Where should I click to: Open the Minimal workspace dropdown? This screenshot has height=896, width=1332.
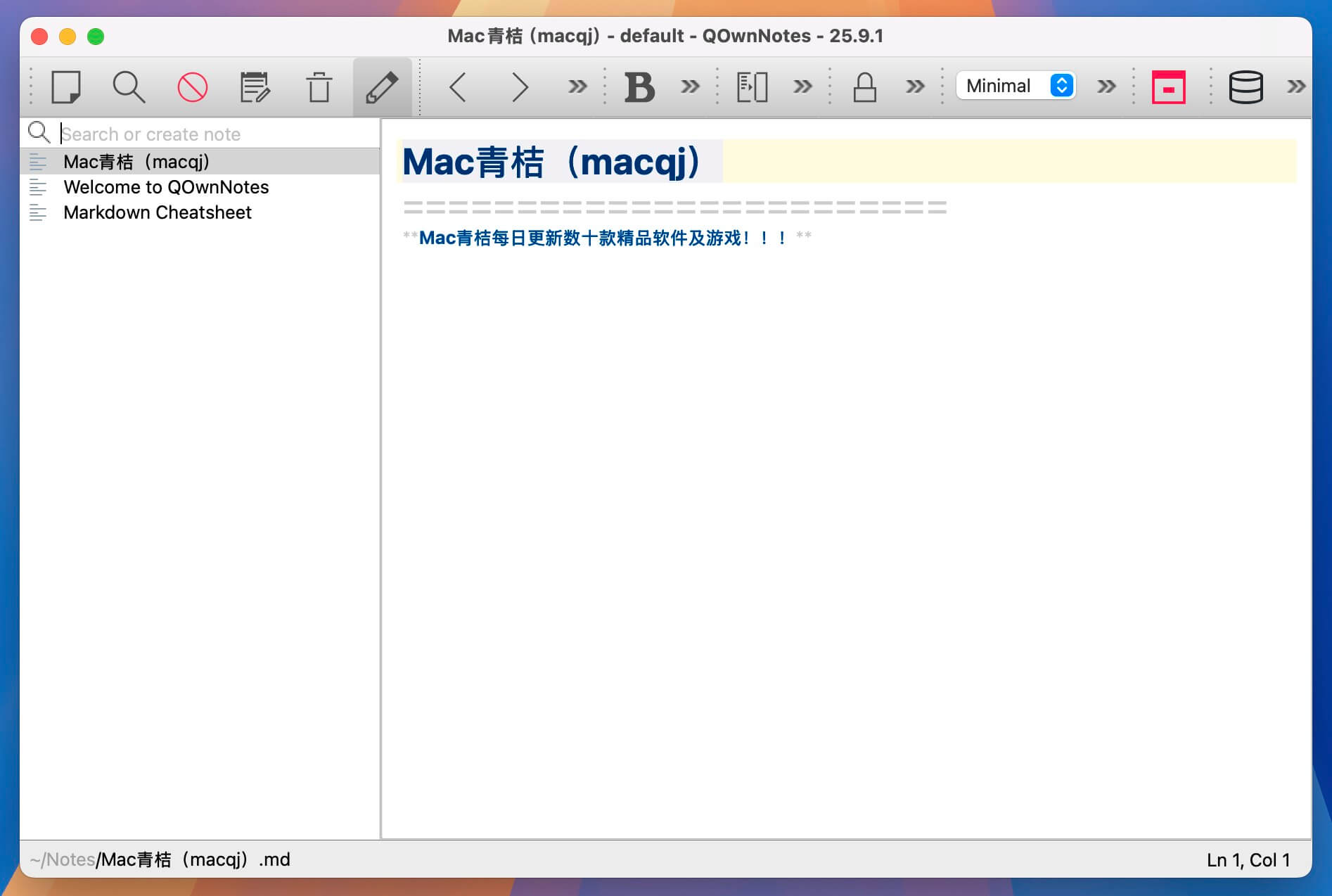(1016, 86)
